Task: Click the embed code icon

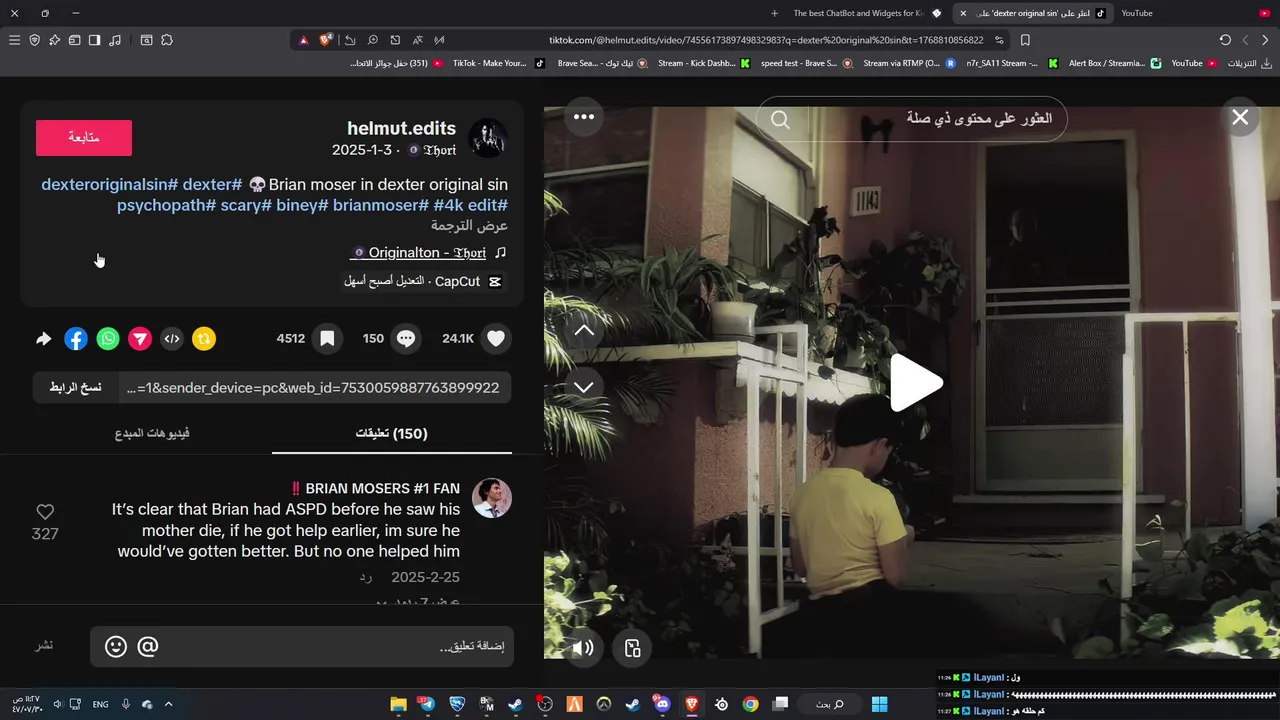Action: [172, 339]
